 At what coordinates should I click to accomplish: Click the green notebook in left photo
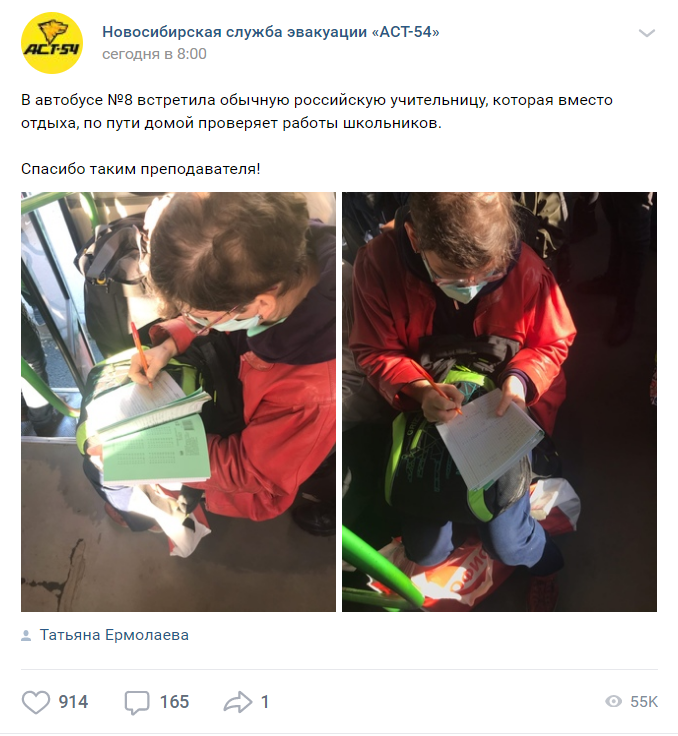[x=156, y=450]
